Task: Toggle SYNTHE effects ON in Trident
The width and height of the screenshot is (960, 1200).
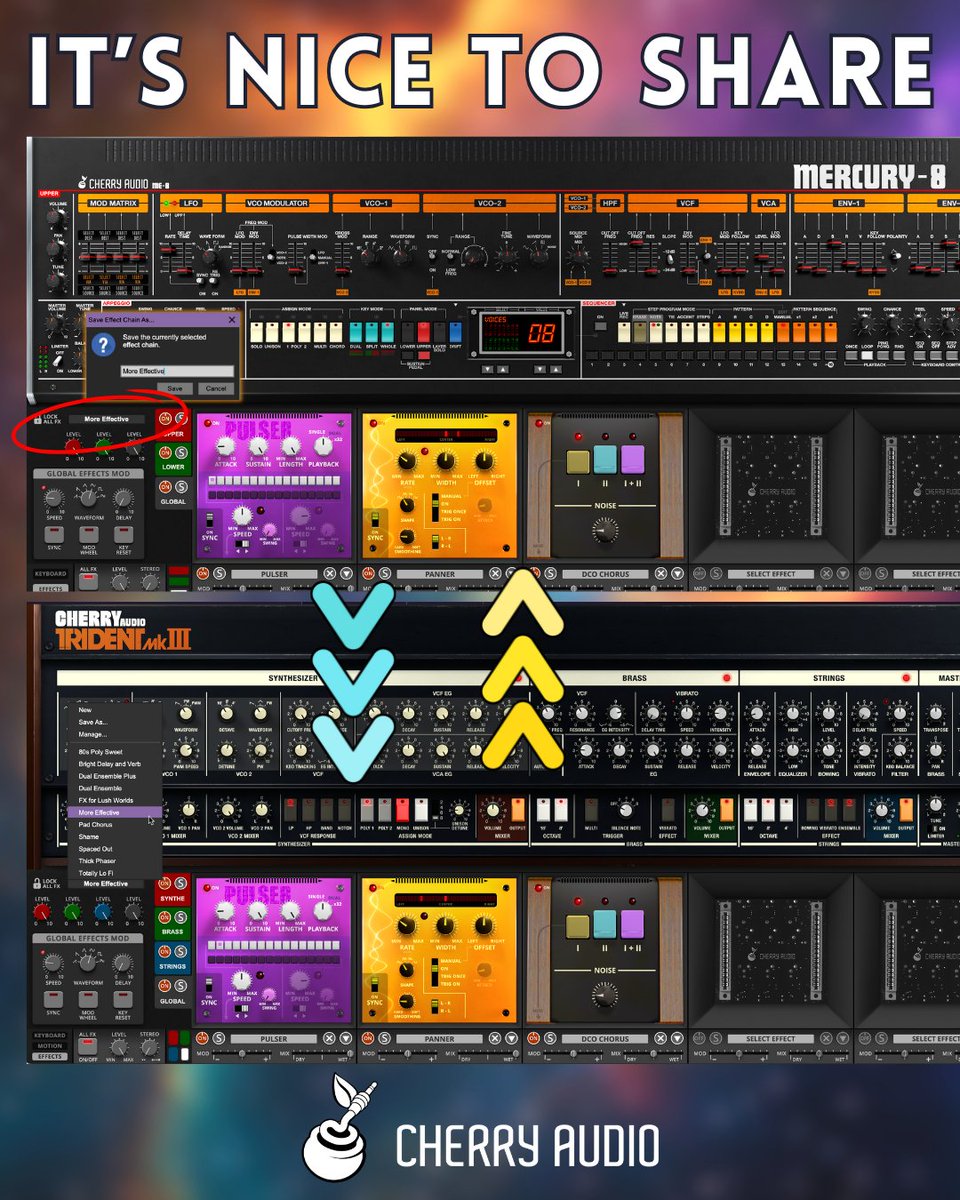Action: [165, 883]
